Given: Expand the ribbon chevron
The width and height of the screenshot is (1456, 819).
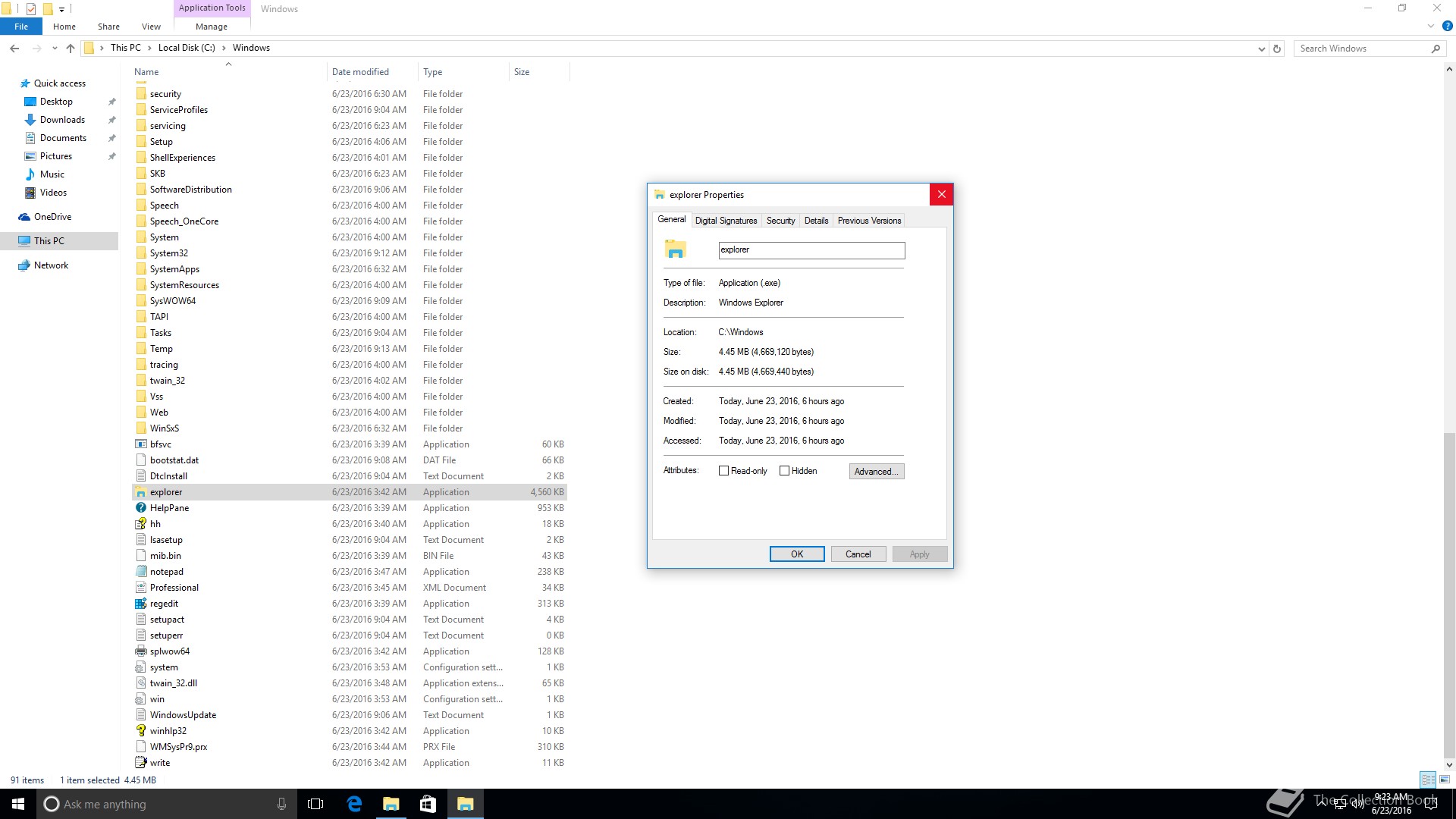Looking at the screenshot, I should [1431, 26].
